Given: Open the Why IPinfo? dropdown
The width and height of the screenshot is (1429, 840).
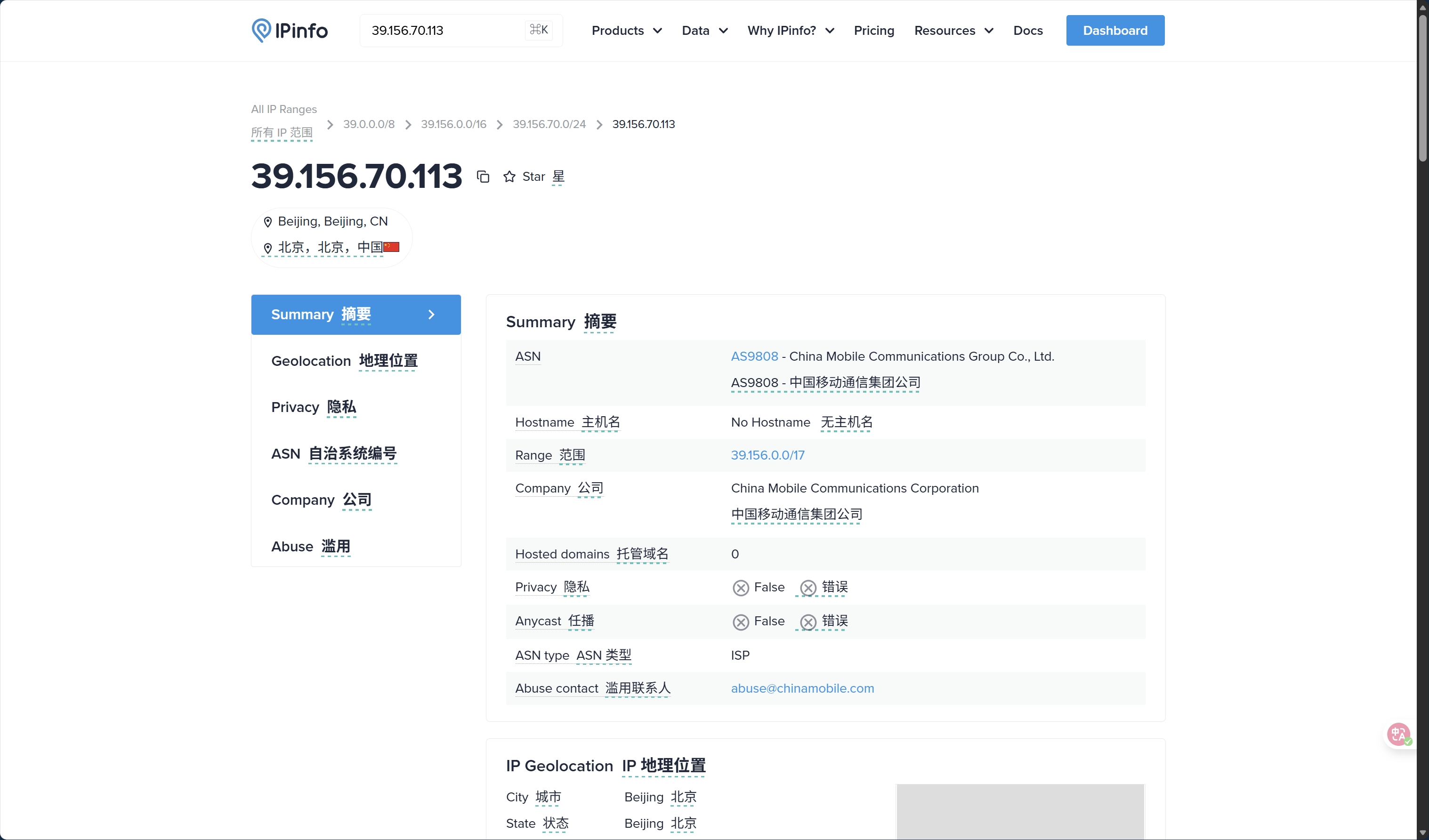Looking at the screenshot, I should pos(790,31).
